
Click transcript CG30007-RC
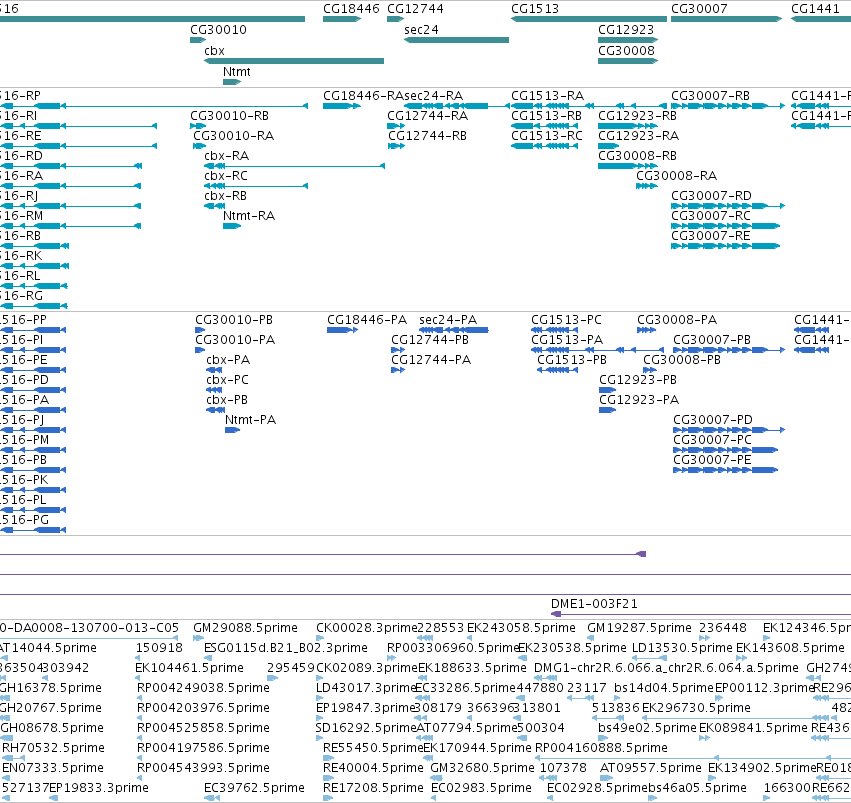point(711,216)
